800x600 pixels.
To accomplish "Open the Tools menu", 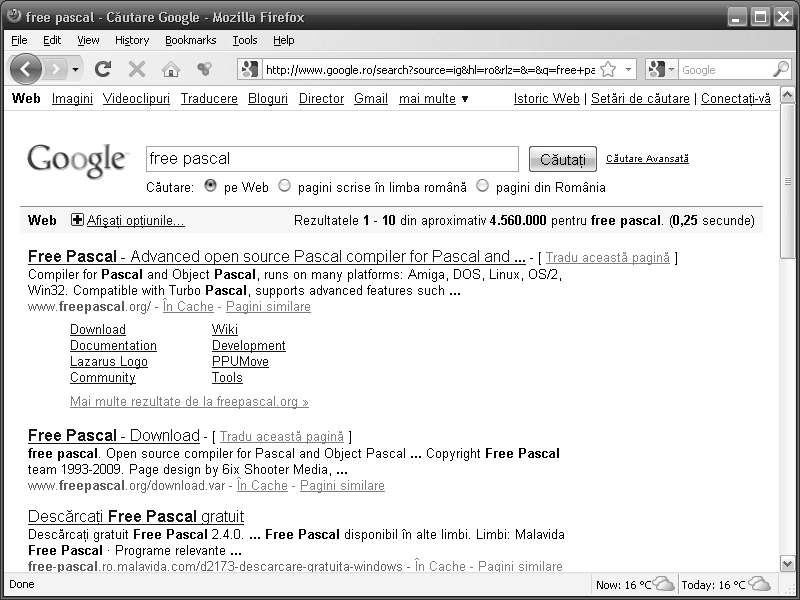I will coord(245,40).
